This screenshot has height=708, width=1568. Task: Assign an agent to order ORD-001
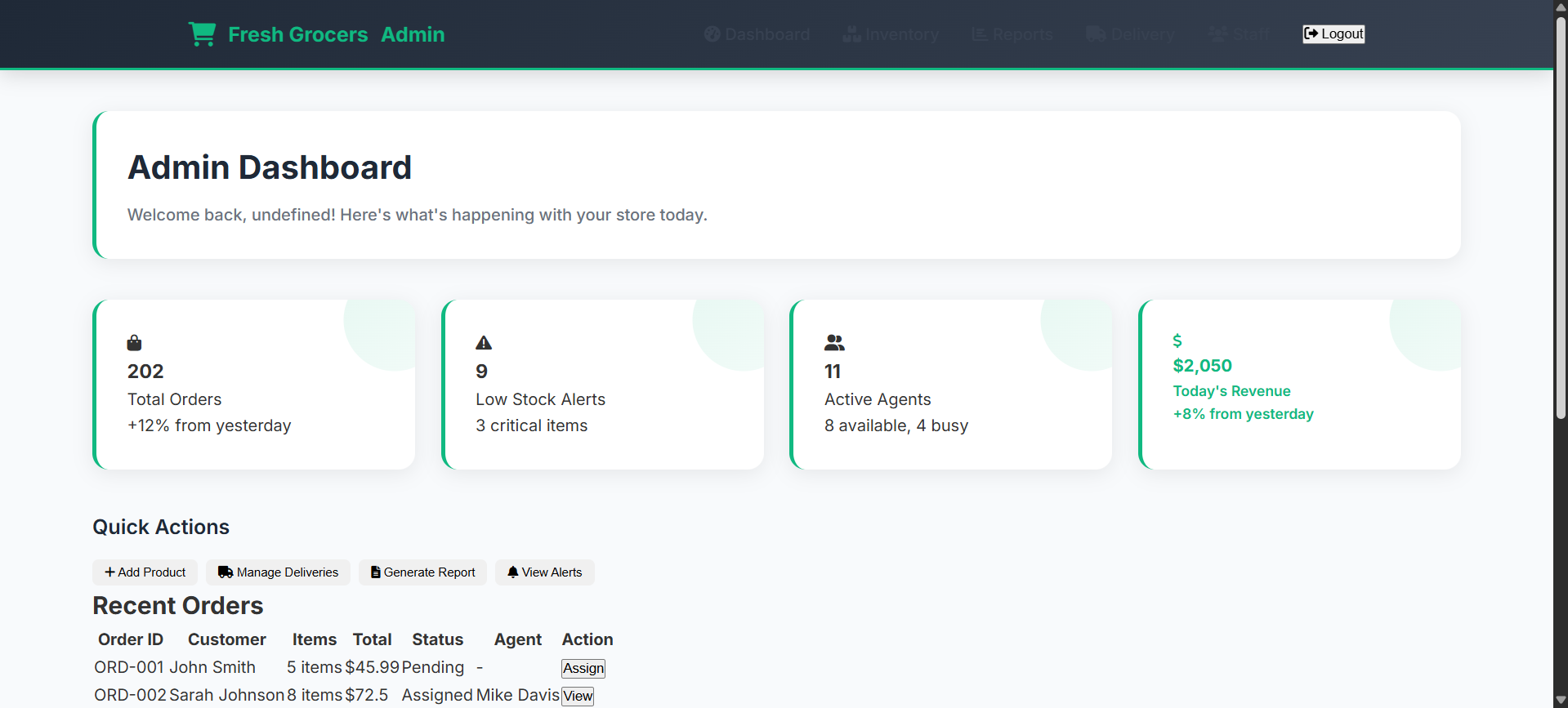[583, 668]
